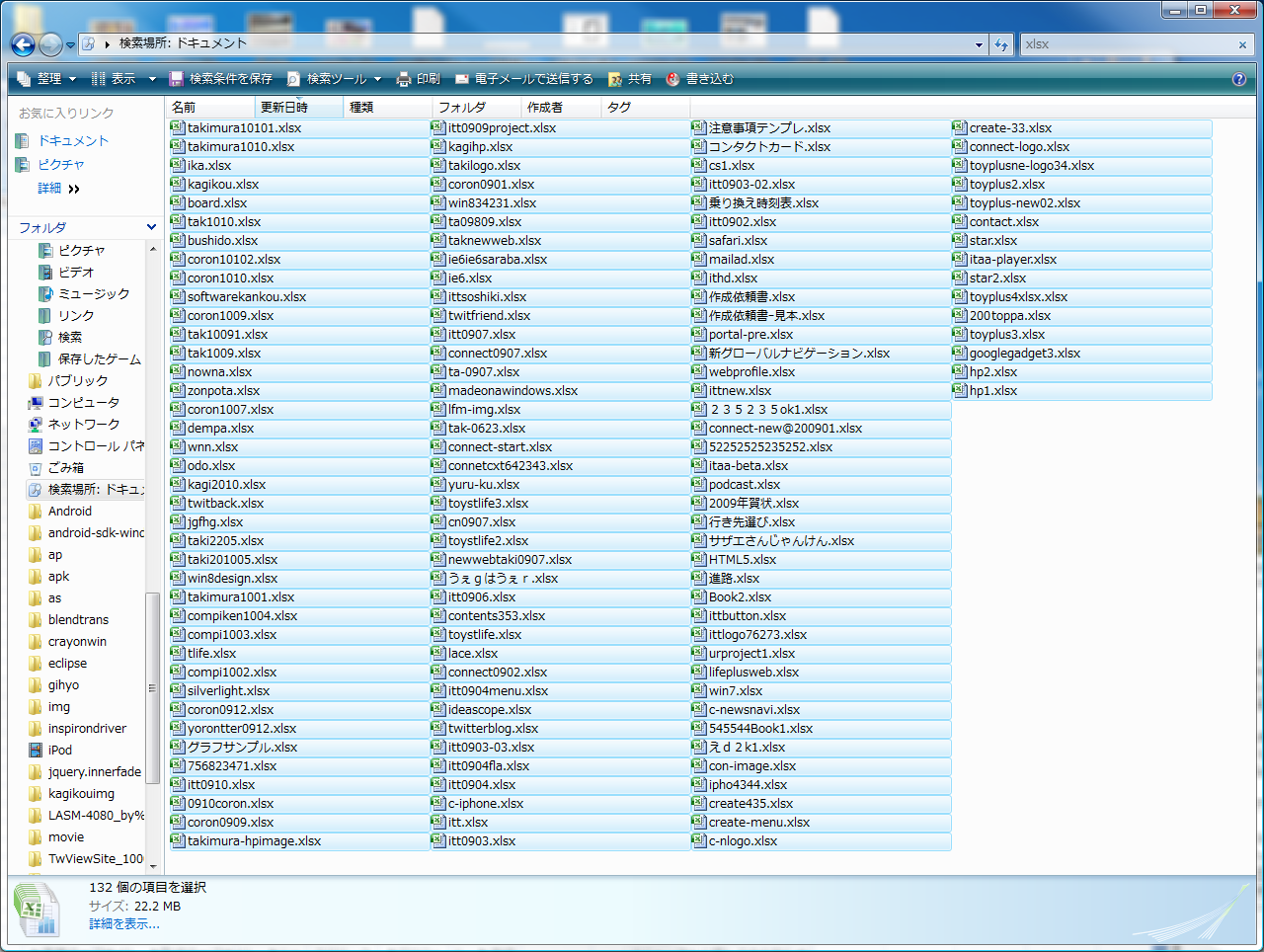Sort by the 作成者 column header
Screen dimensions: 1264x952
pos(561,107)
